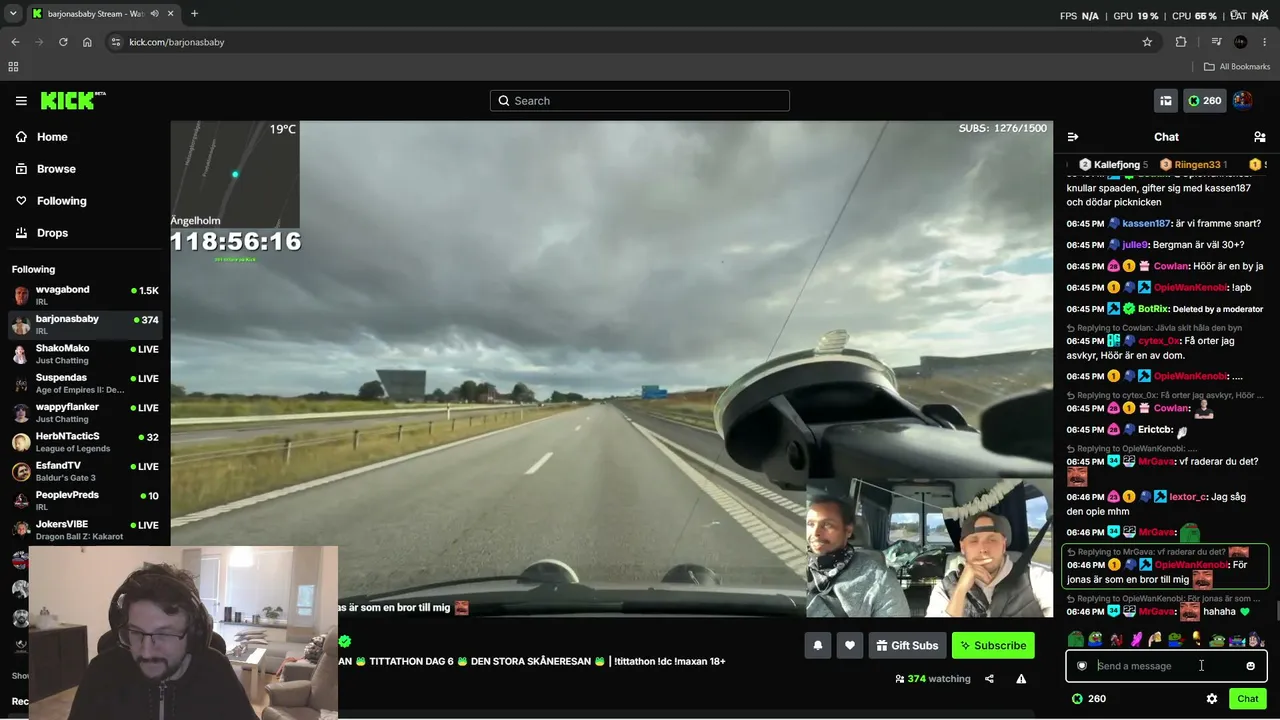Open the PeoplevPreds channel
This screenshot has height=720, width=1280.
(85, 500)
